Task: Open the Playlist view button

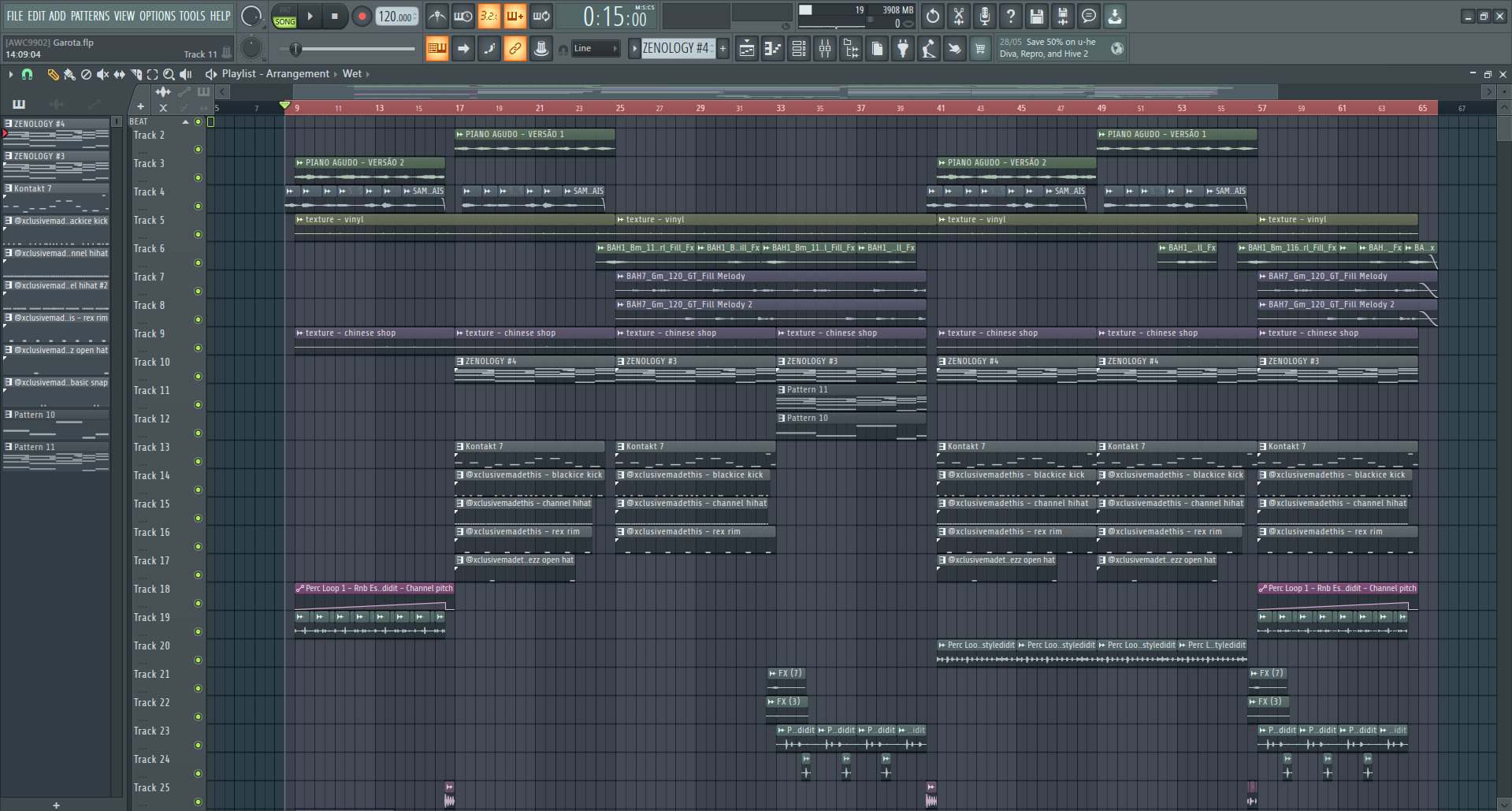Action: 747,49
